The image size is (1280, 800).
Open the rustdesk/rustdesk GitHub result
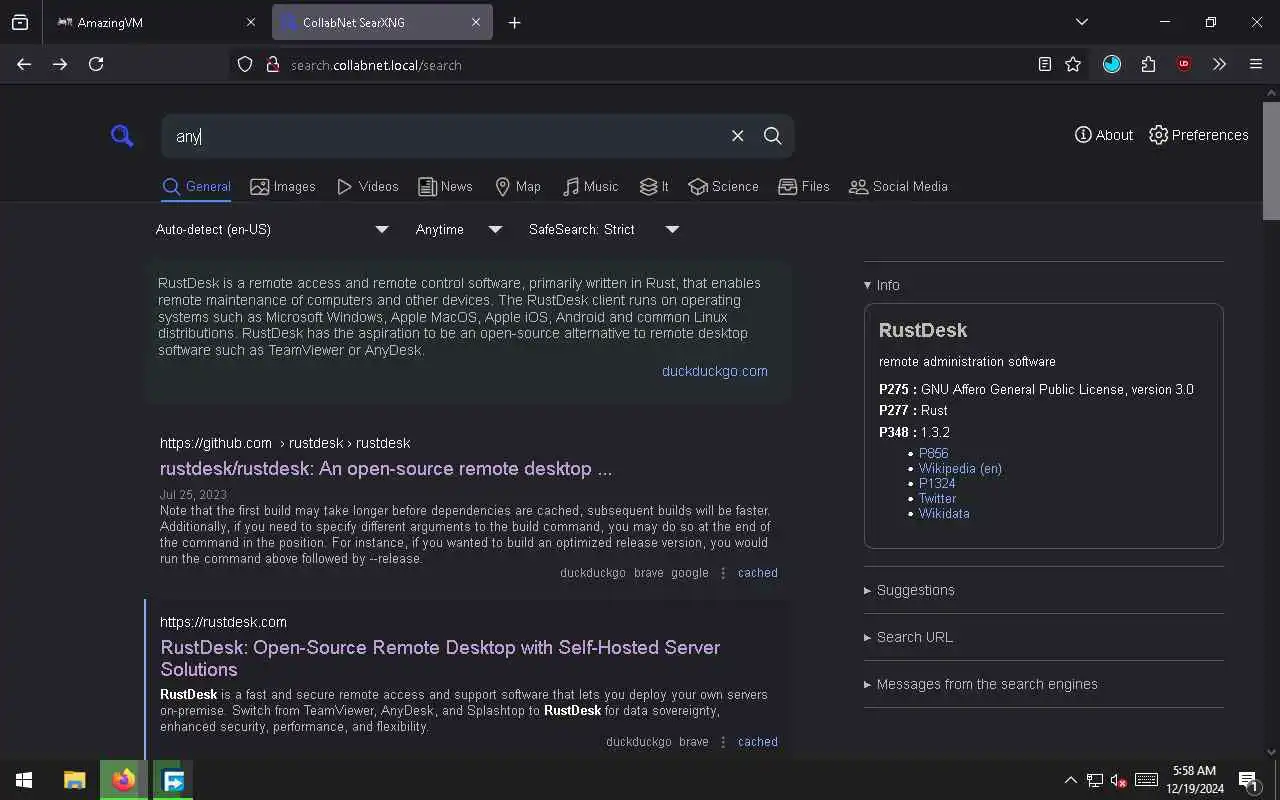[386, 469]
